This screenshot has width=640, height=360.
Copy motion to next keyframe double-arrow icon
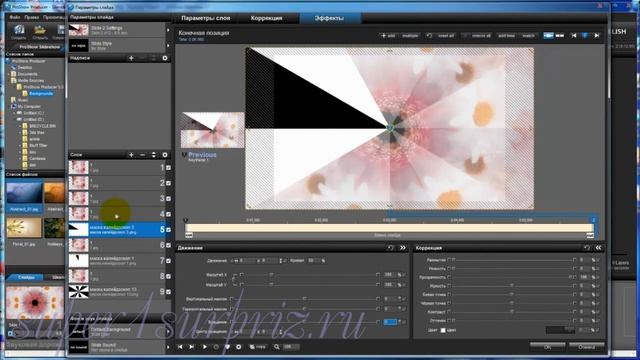(403, 248)
